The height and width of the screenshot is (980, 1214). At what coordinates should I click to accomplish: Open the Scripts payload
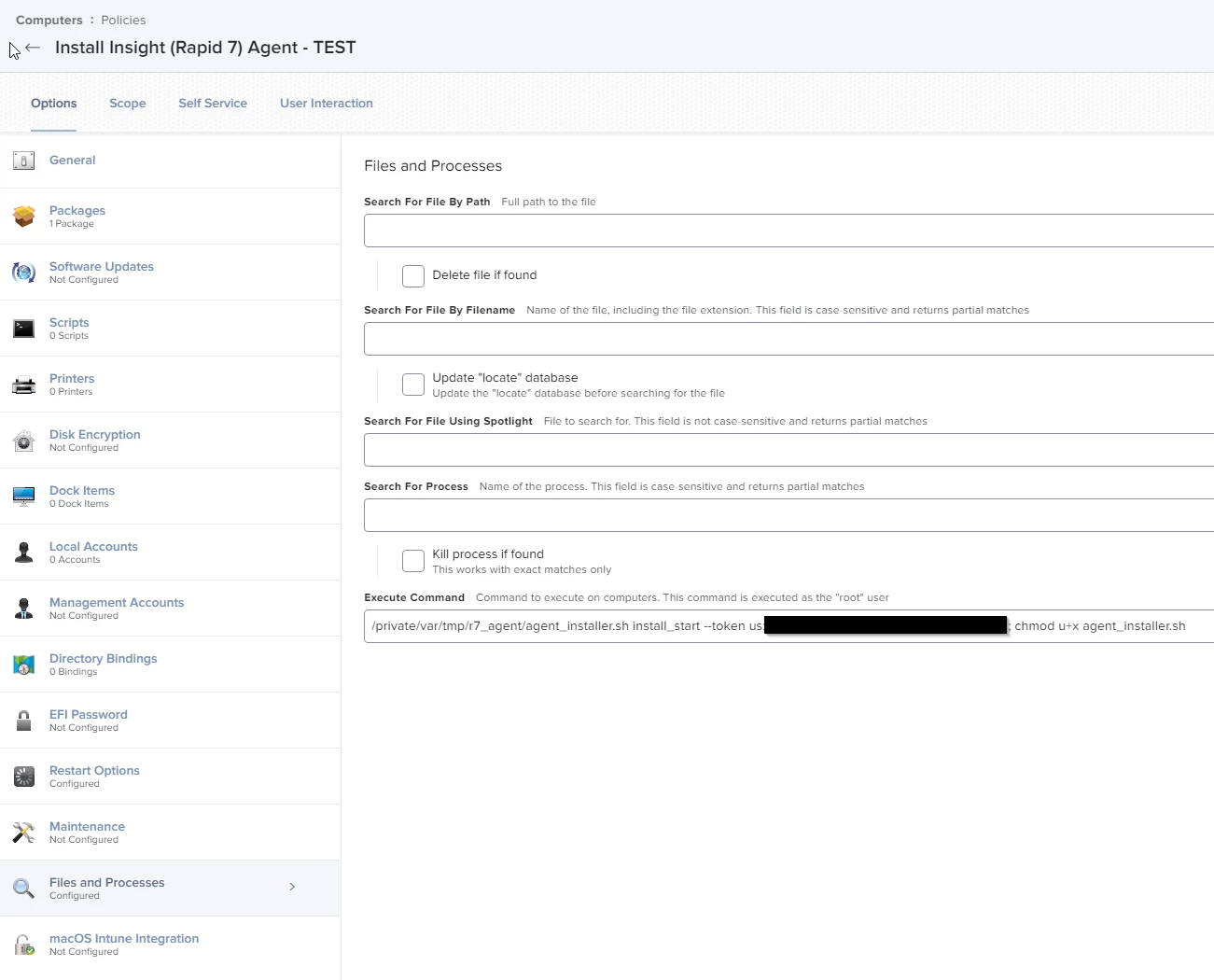coord(170,329)
